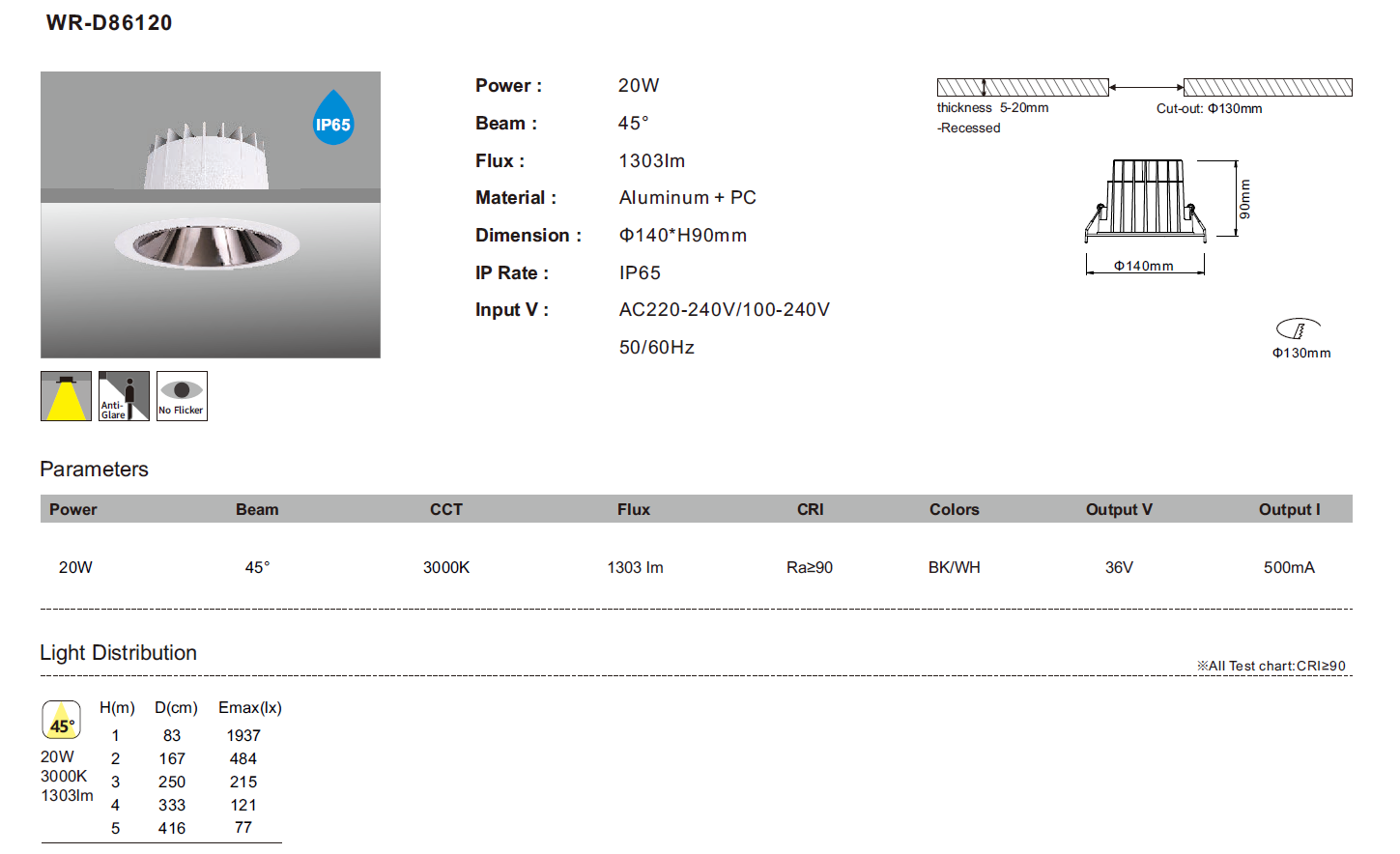Screen dimensions: 1400x854
Task: Click the 1303lm label under beam icon
Action: (x=67, y=796)
